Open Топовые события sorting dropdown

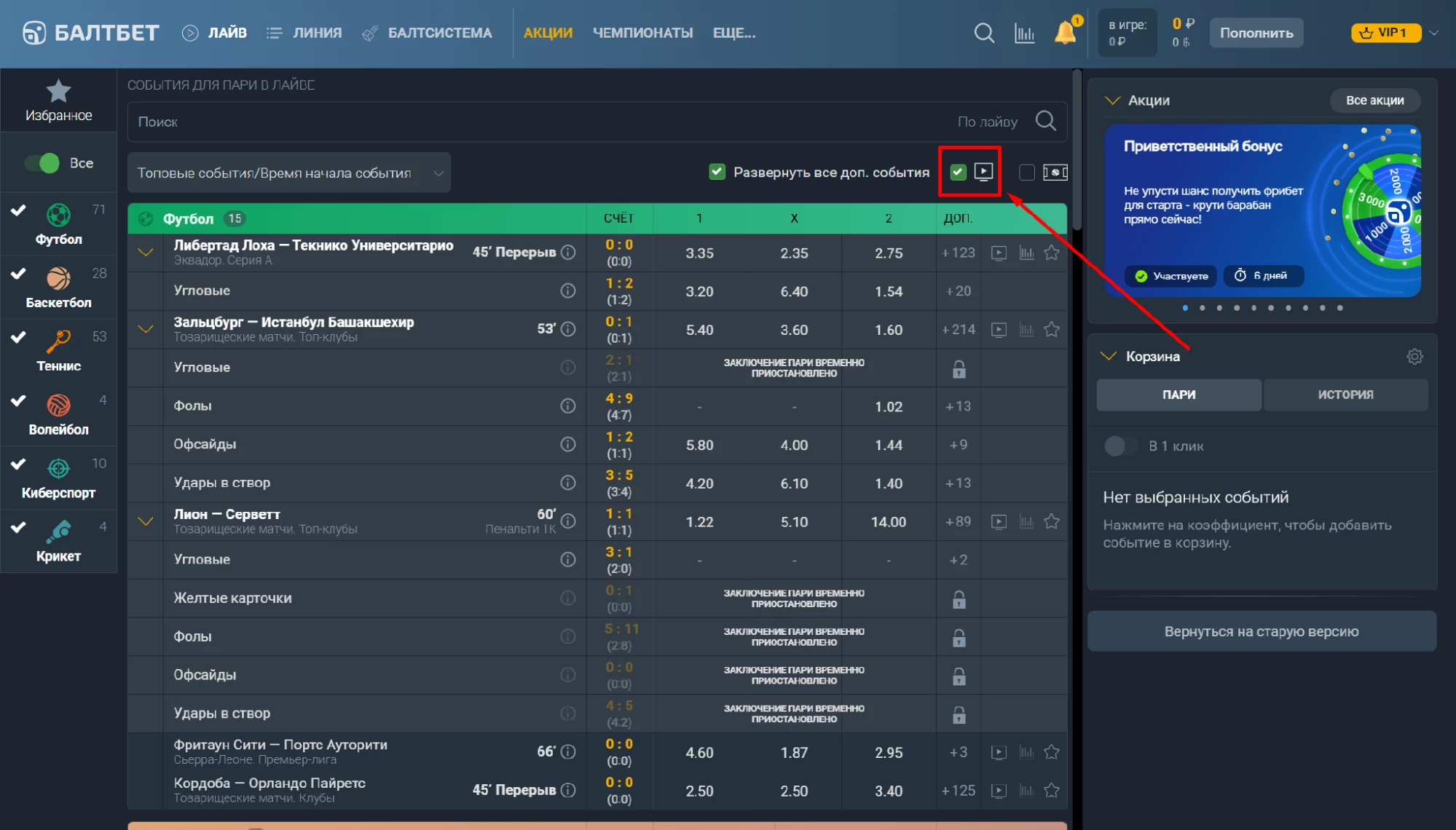[x=289, y=173]
